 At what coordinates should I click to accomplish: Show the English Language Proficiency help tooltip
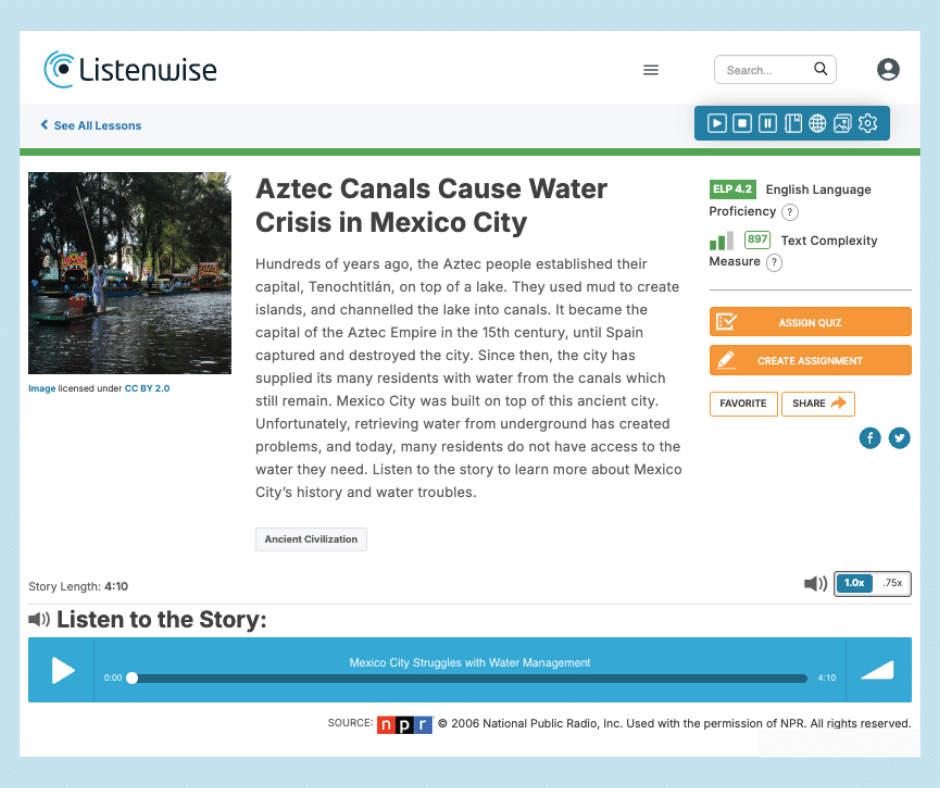790,212
